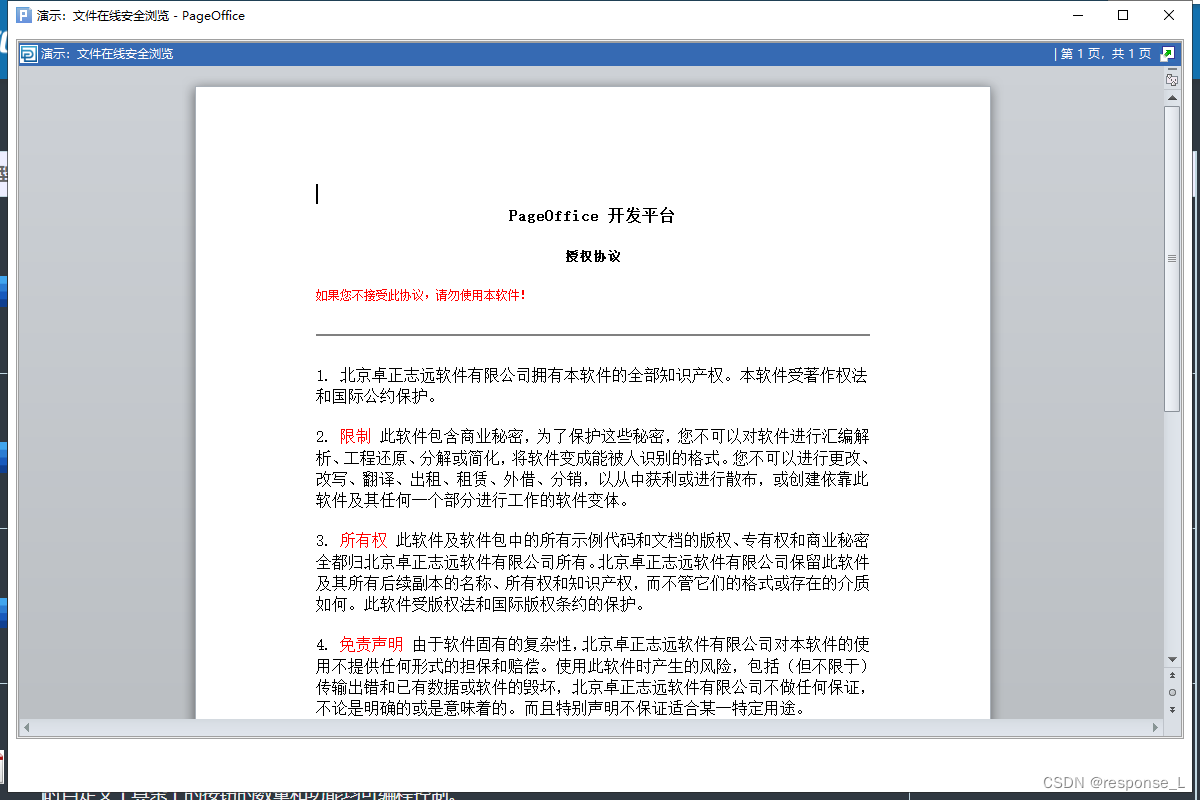Go to previous page with the double up arrow
The width and height of the screenshot is (1200, 800).
pyautogui.click(x=1172, y=676)
